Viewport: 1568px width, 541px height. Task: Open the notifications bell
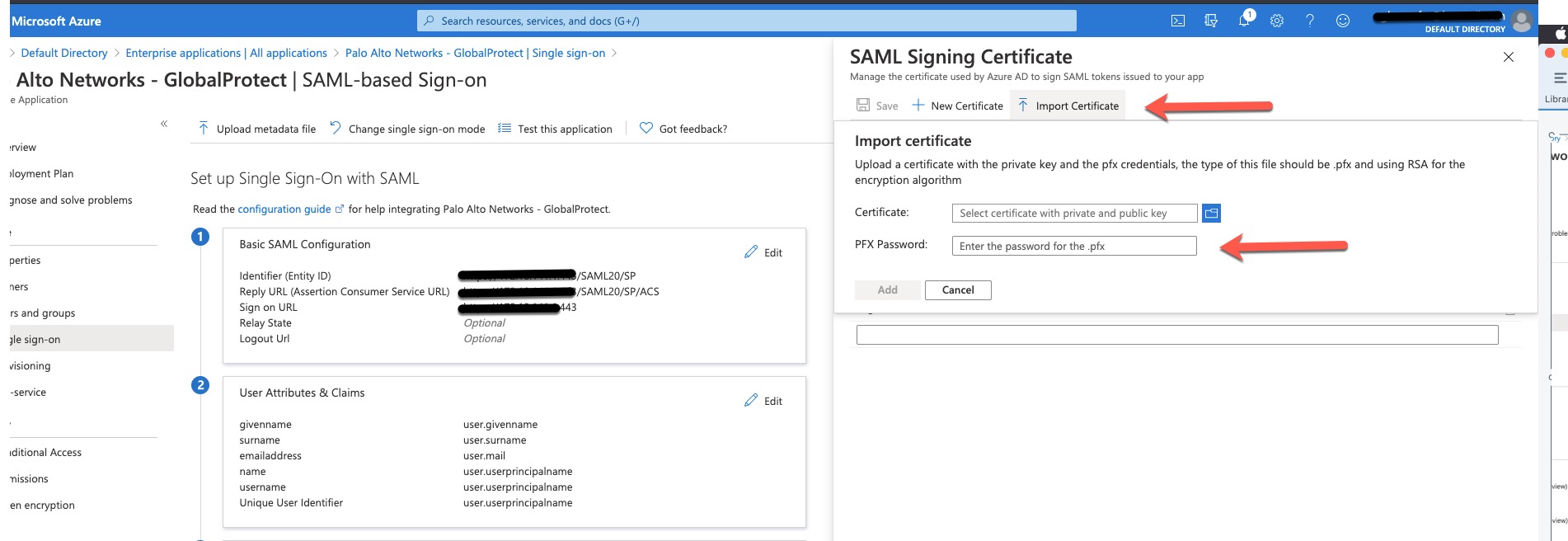tap(1244, 20)
